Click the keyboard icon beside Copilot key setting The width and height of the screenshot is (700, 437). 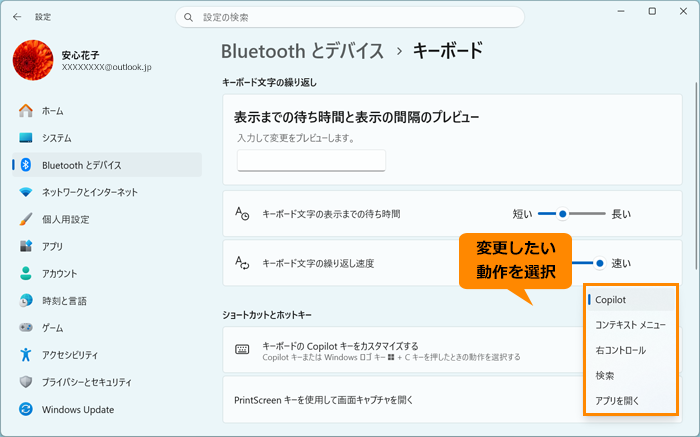click(x=242, y=350)
